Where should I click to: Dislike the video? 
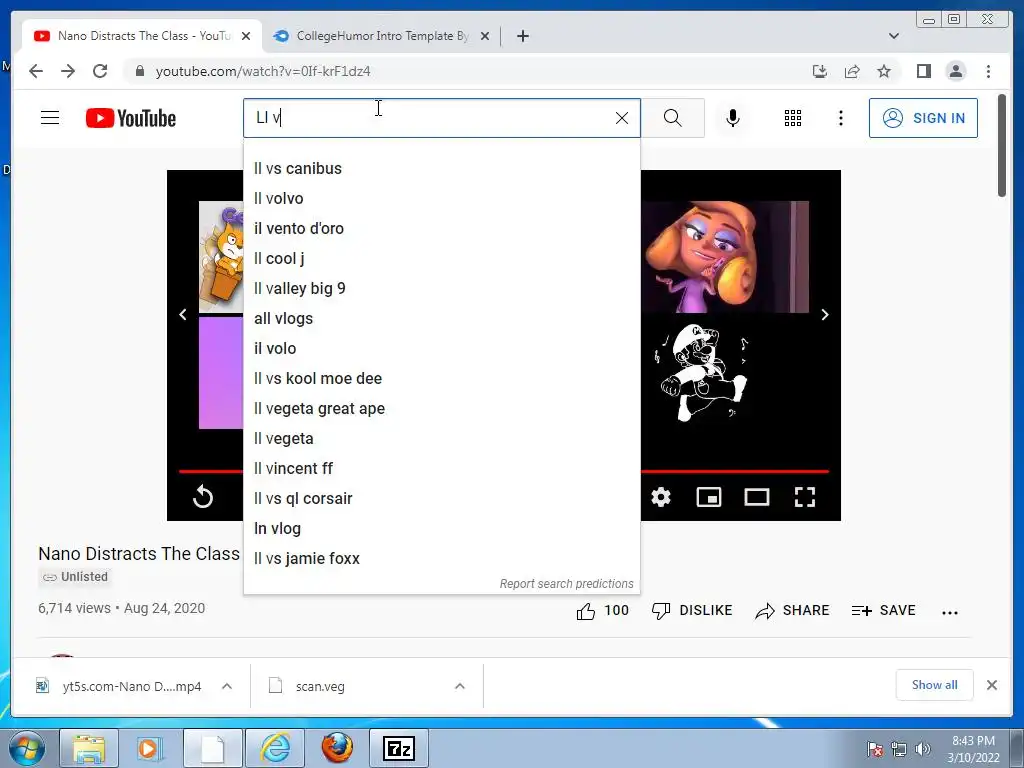(x=692, y=611)
